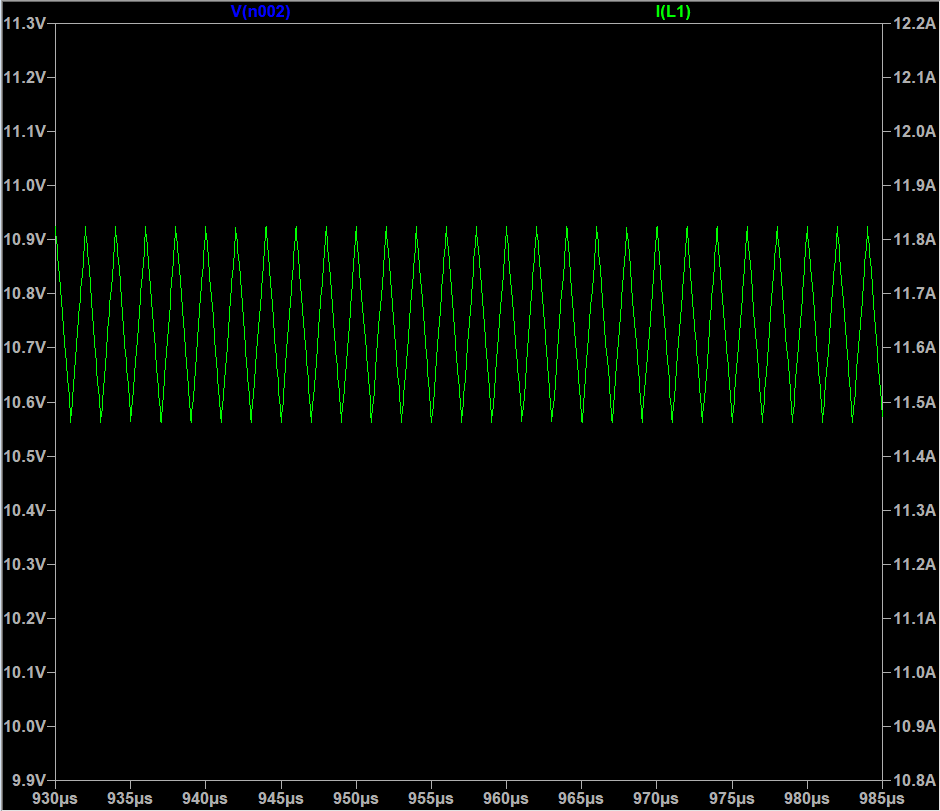Click the 10.7V left axis label
The width and height of the screenshot is (940, 811).
coord(25,348)
